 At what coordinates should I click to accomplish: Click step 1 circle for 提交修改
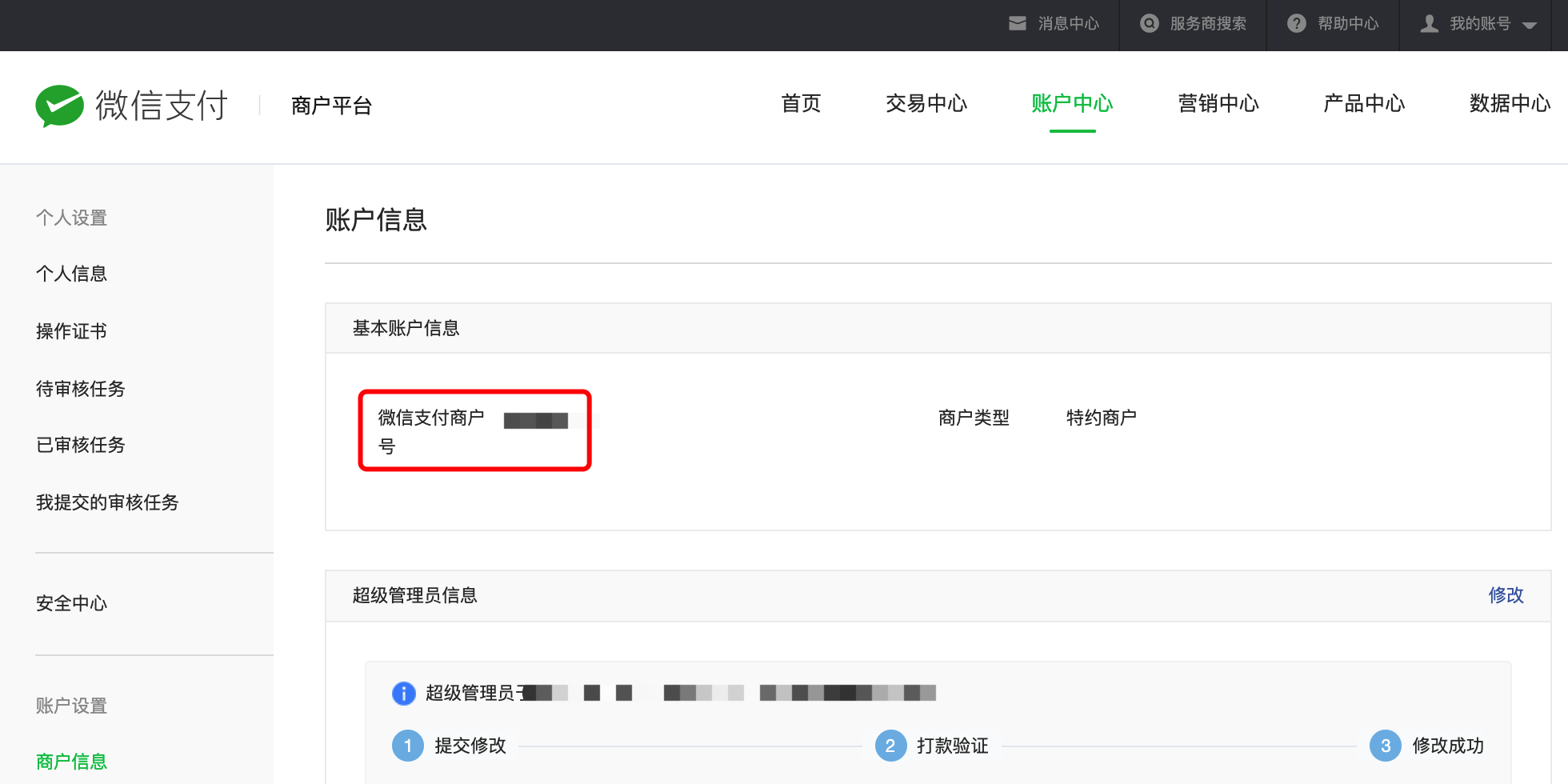pos(408,746)
